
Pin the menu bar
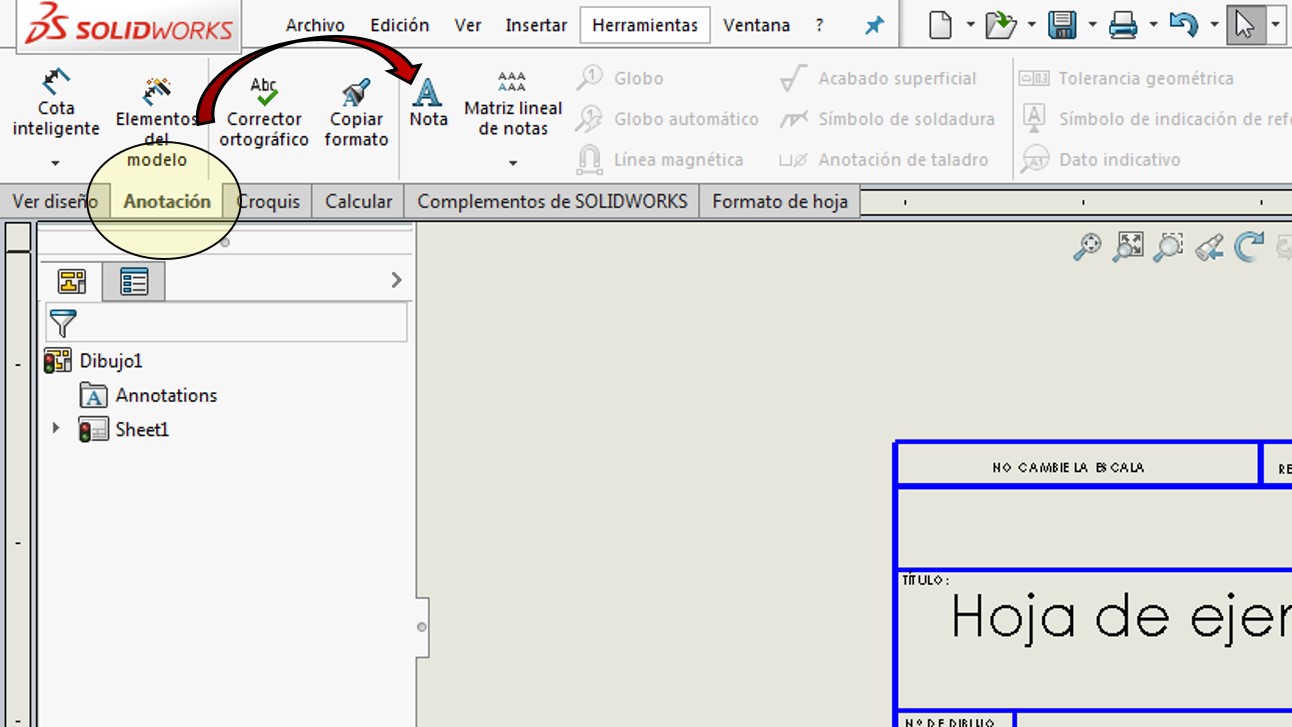[875, 26]
